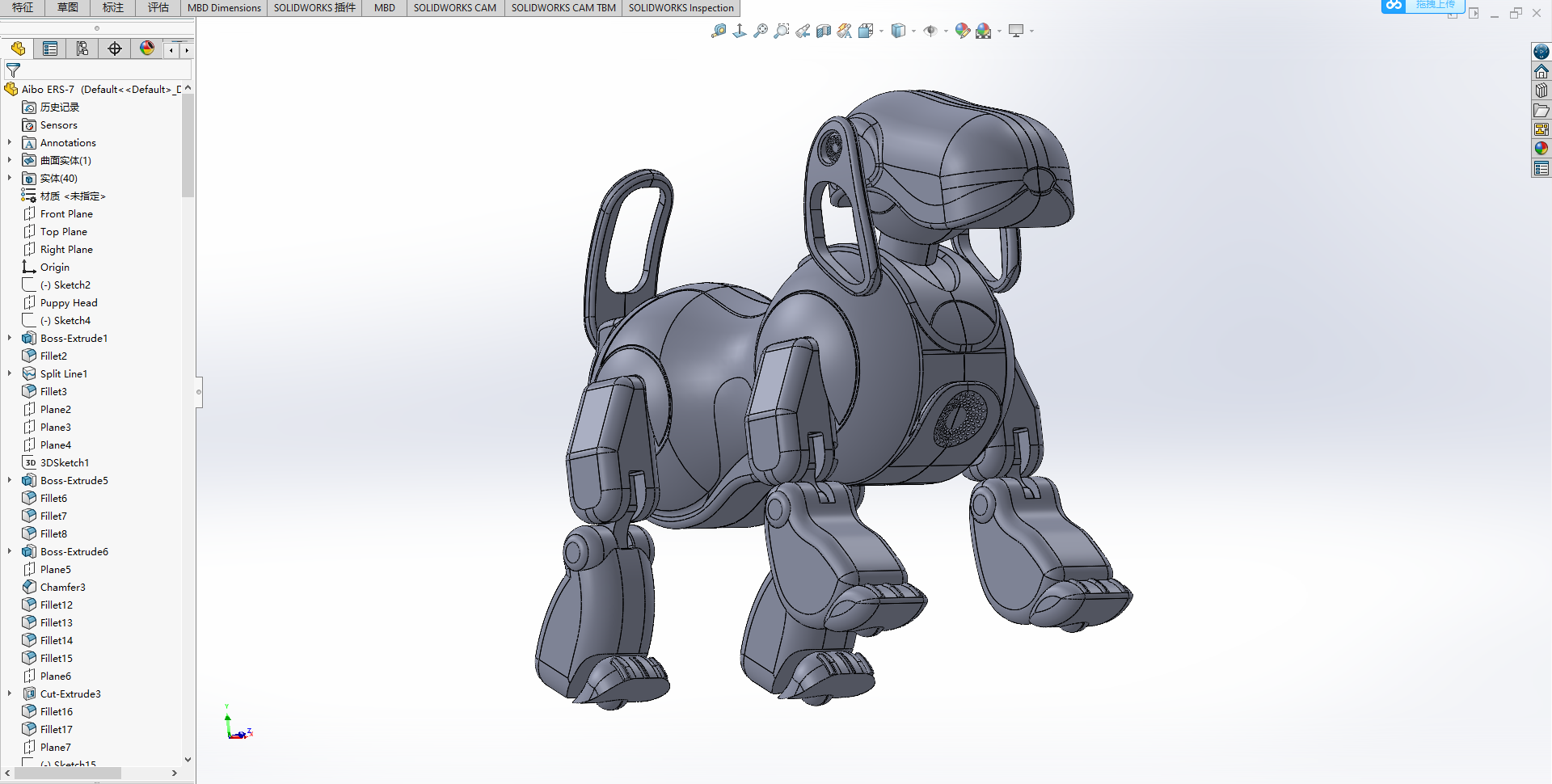Viewport: 1552px width, 784px height.
Task: Open the View Orientation dropdown arrow
Action: click(x=881, y=32)
